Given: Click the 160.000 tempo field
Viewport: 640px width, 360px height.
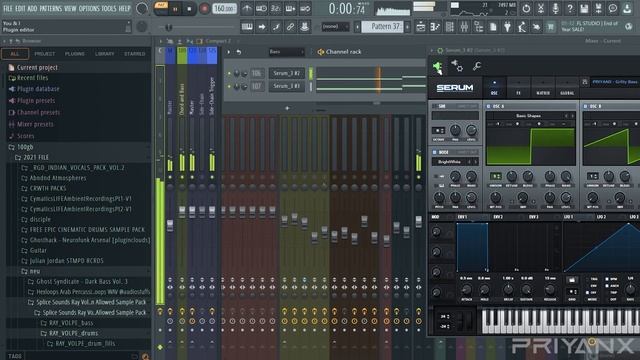Looking at the screenshot, I should (x=225, y=8).
